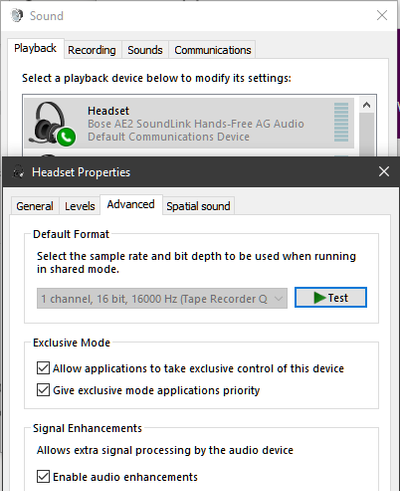Screen dimensions: 400x491
Task: Switch to the Recording tab
Action: [x=92, y=50]
